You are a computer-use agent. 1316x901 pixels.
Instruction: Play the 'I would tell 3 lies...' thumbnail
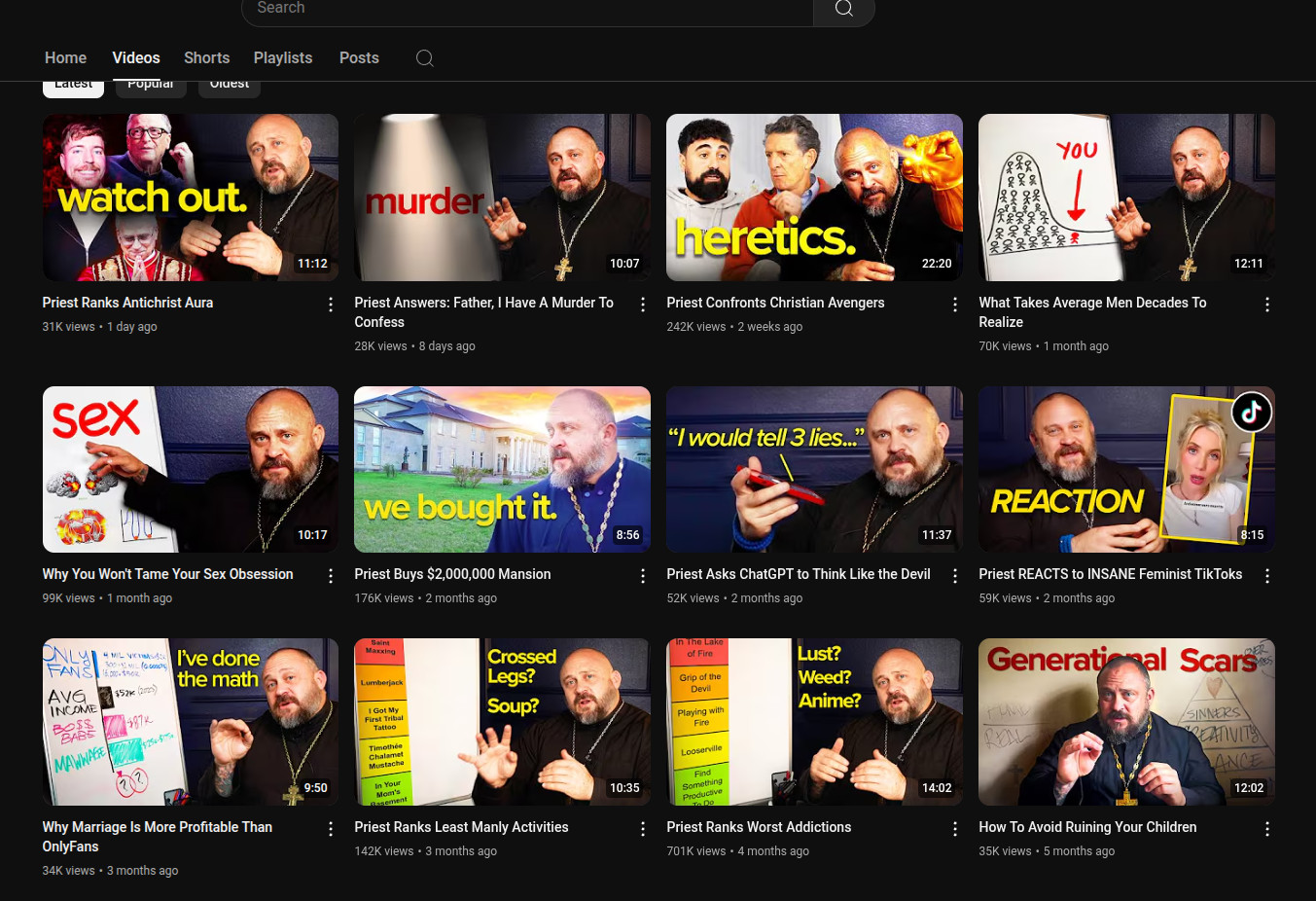click(x=814, y=469)
